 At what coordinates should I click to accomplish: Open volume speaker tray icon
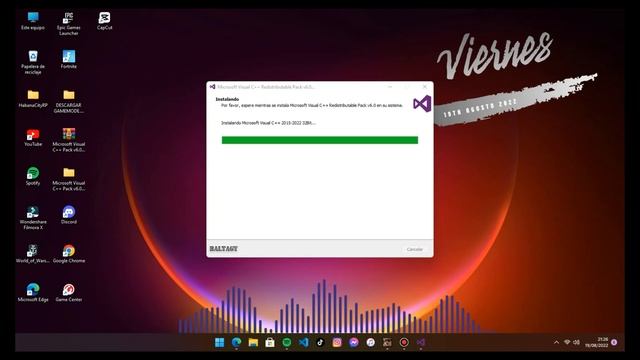tap(576, 342)
